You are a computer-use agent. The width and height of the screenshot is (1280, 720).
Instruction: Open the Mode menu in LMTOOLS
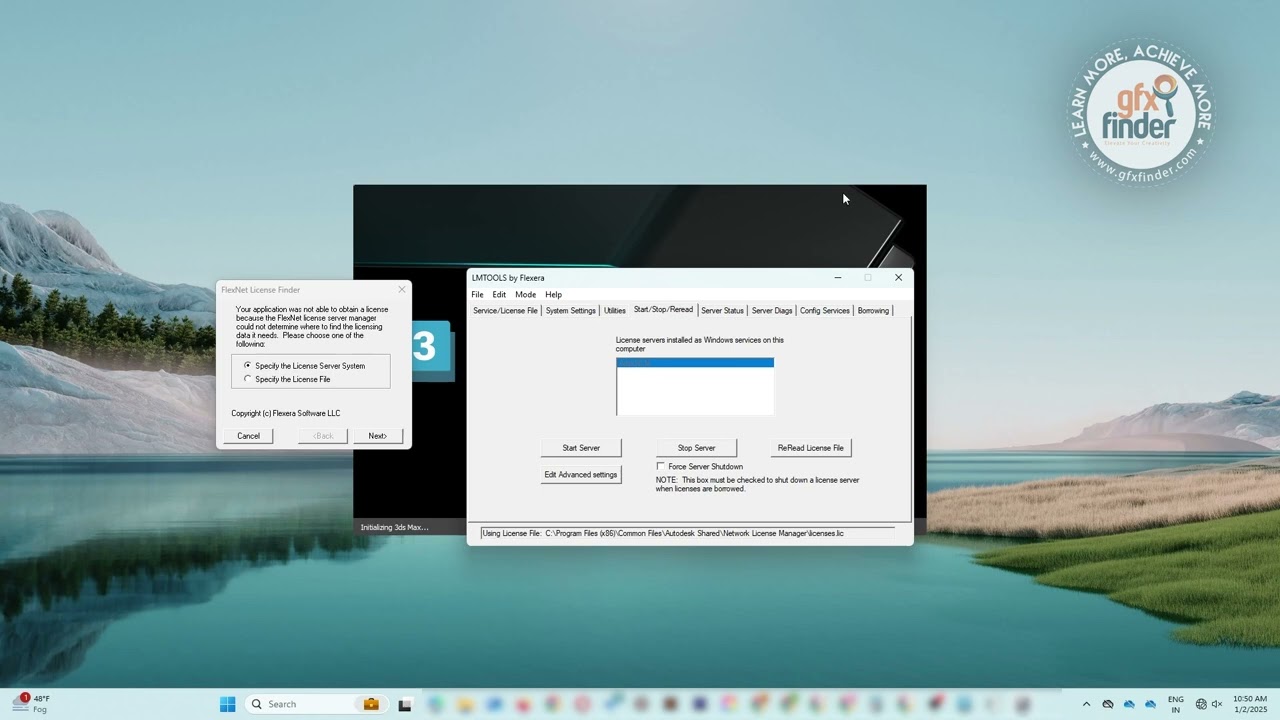[x=525, y=295]
